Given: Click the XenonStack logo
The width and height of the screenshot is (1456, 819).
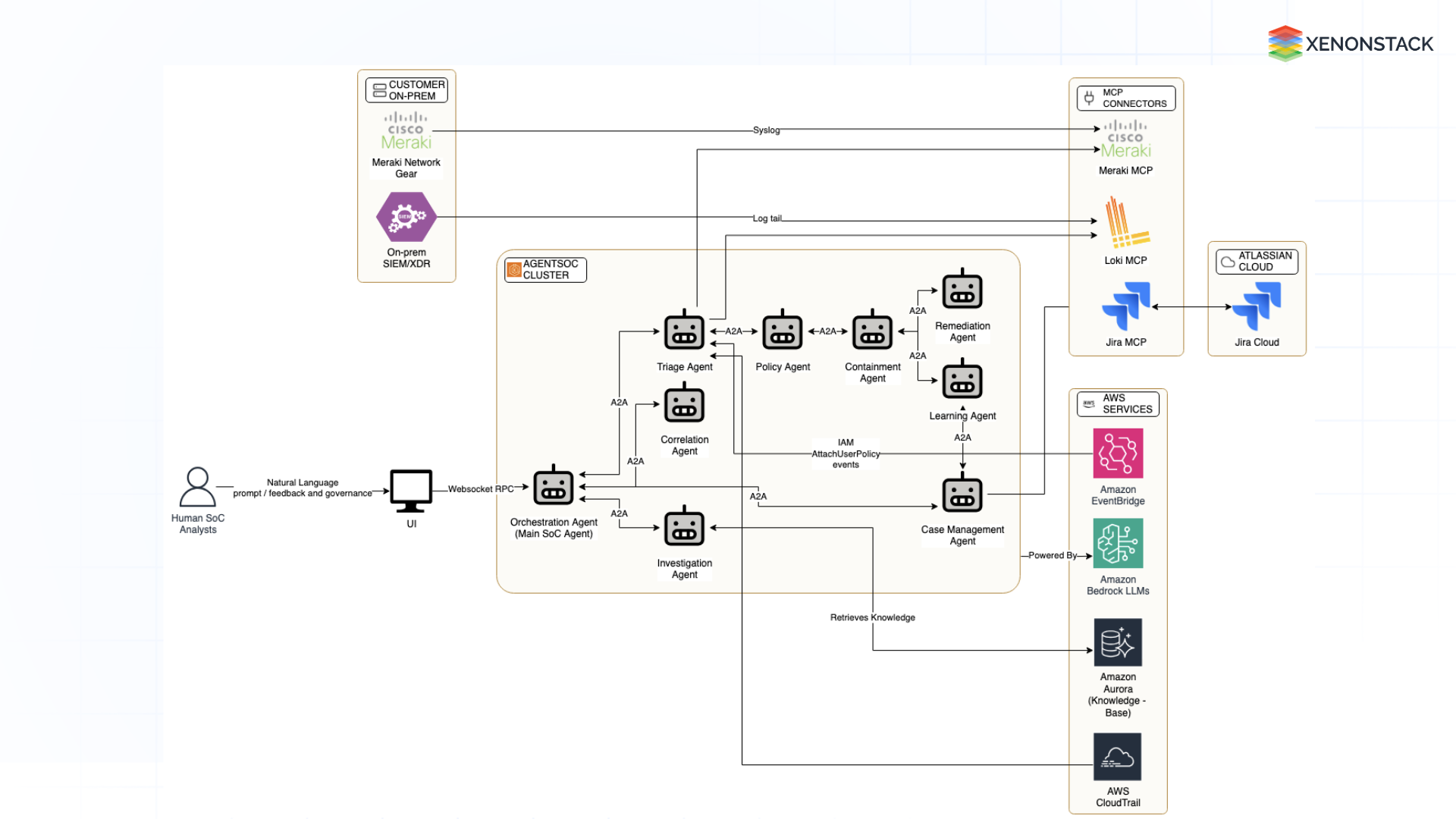Looking at the screenshot, I should (x=1351, y=43).
